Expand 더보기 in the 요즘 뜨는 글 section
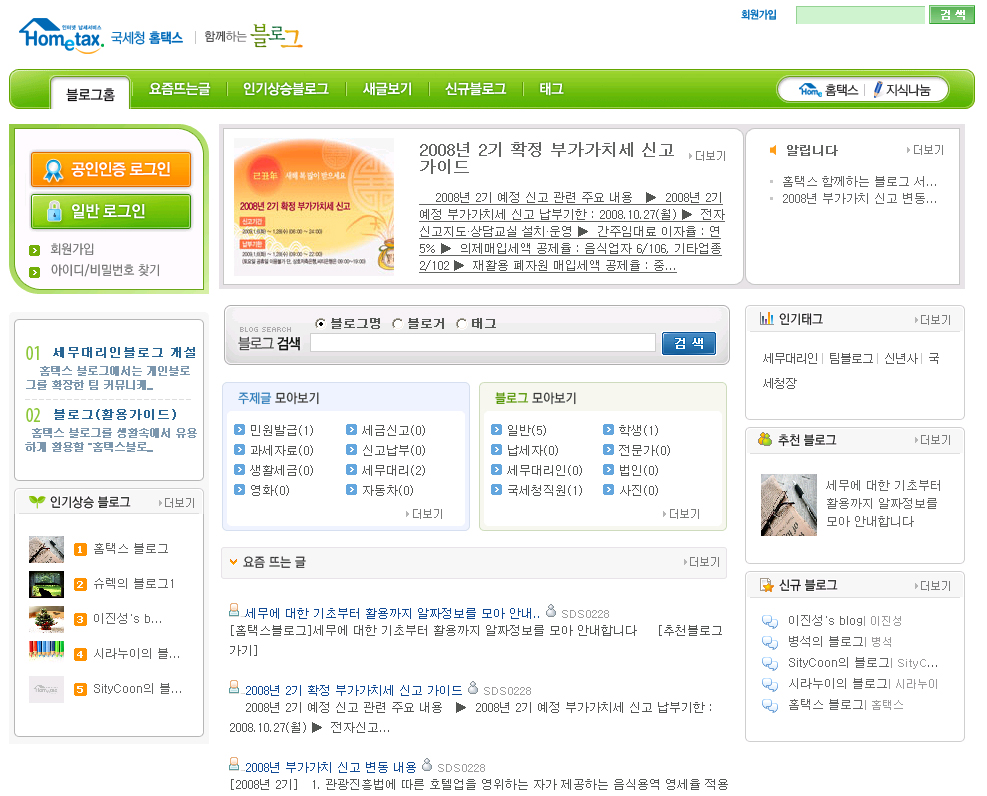This screenshot has height=796, width=987. tap(702, 562)
